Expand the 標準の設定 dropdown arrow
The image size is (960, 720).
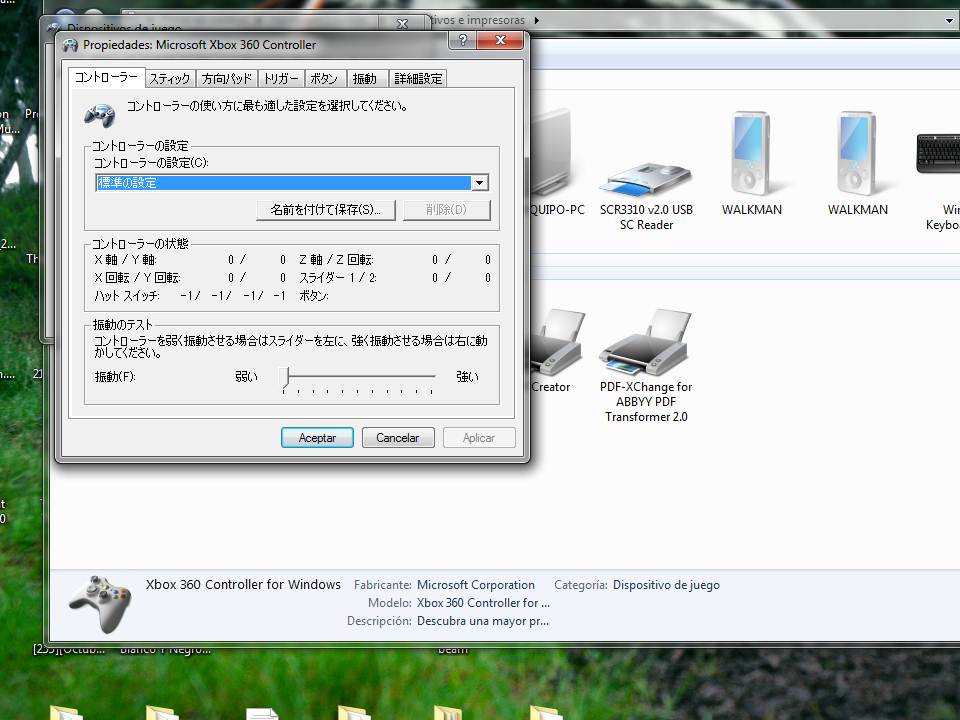(x=479, y=182)
